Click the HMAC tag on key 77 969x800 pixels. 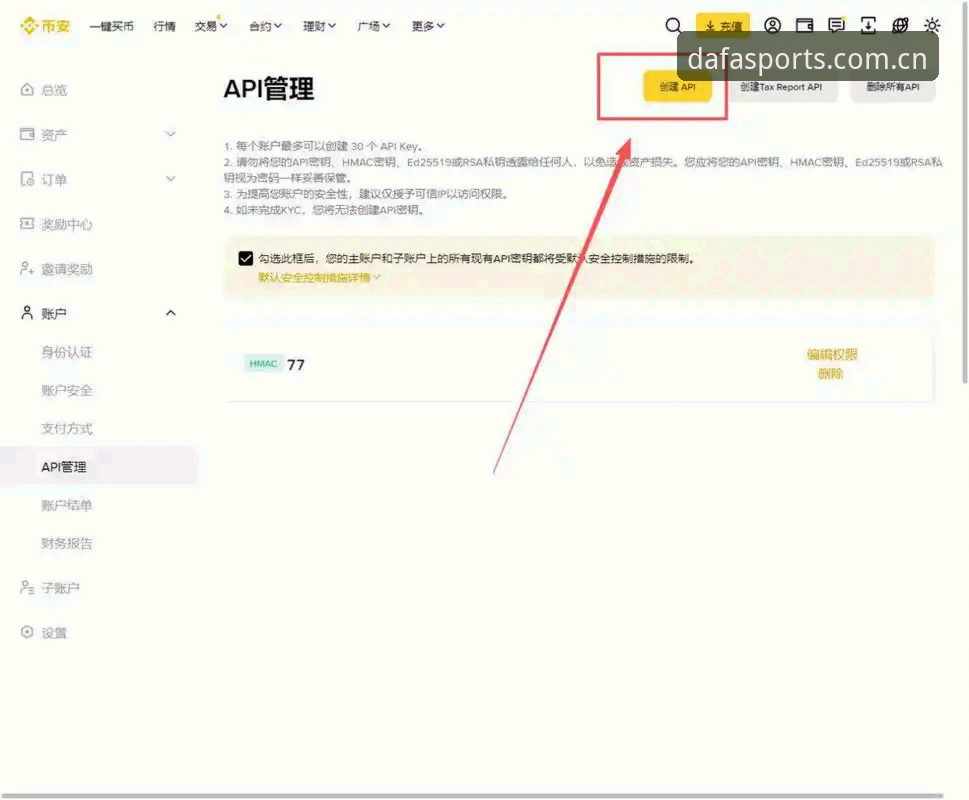point(263,364)
